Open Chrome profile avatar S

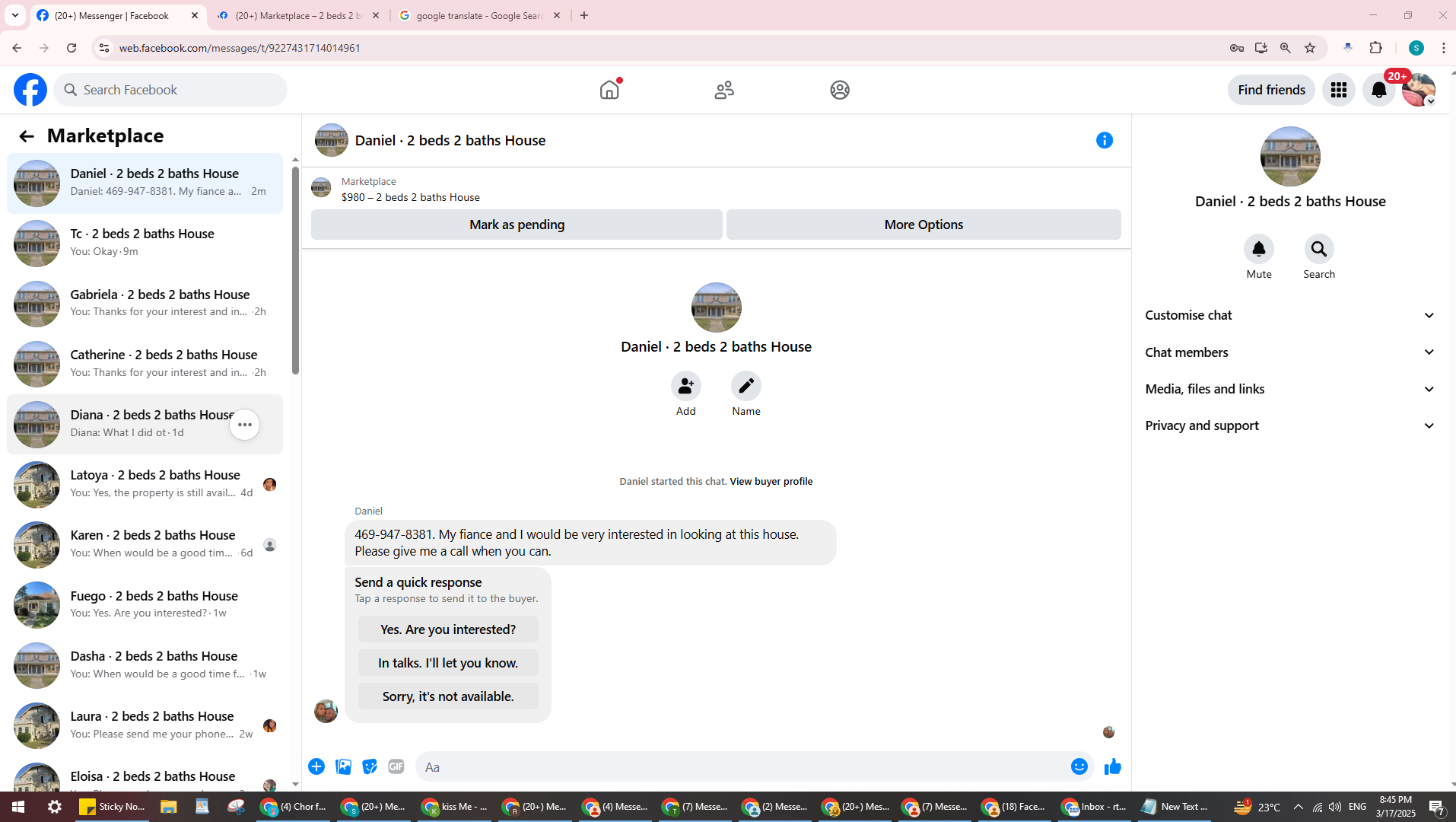pos(1416,48)
